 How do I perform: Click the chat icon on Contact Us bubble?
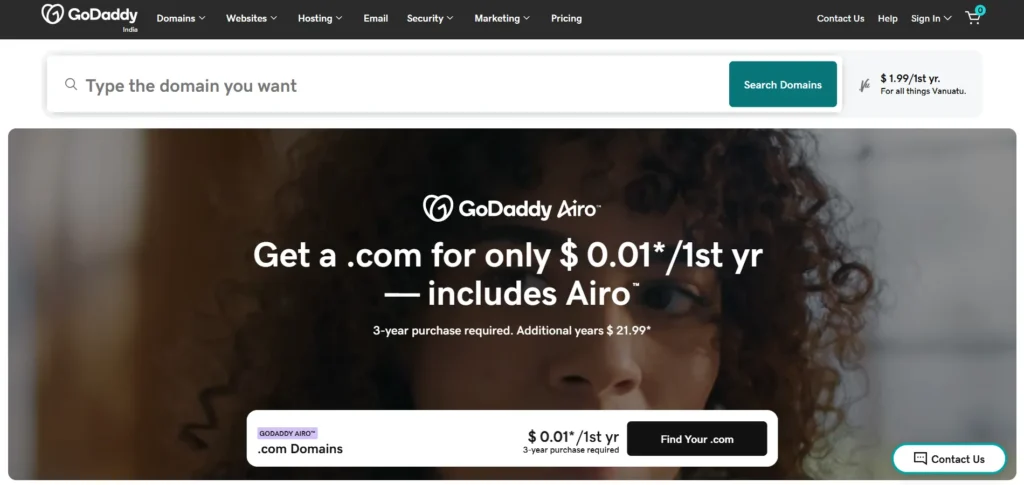920,458
